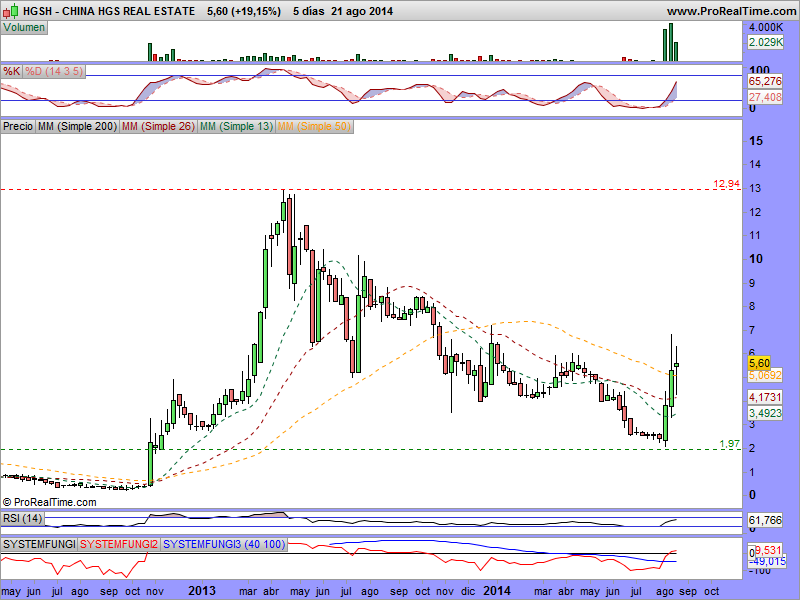Click the 2013 year label on the time axis
800x600 pixels.
point(202,591)
